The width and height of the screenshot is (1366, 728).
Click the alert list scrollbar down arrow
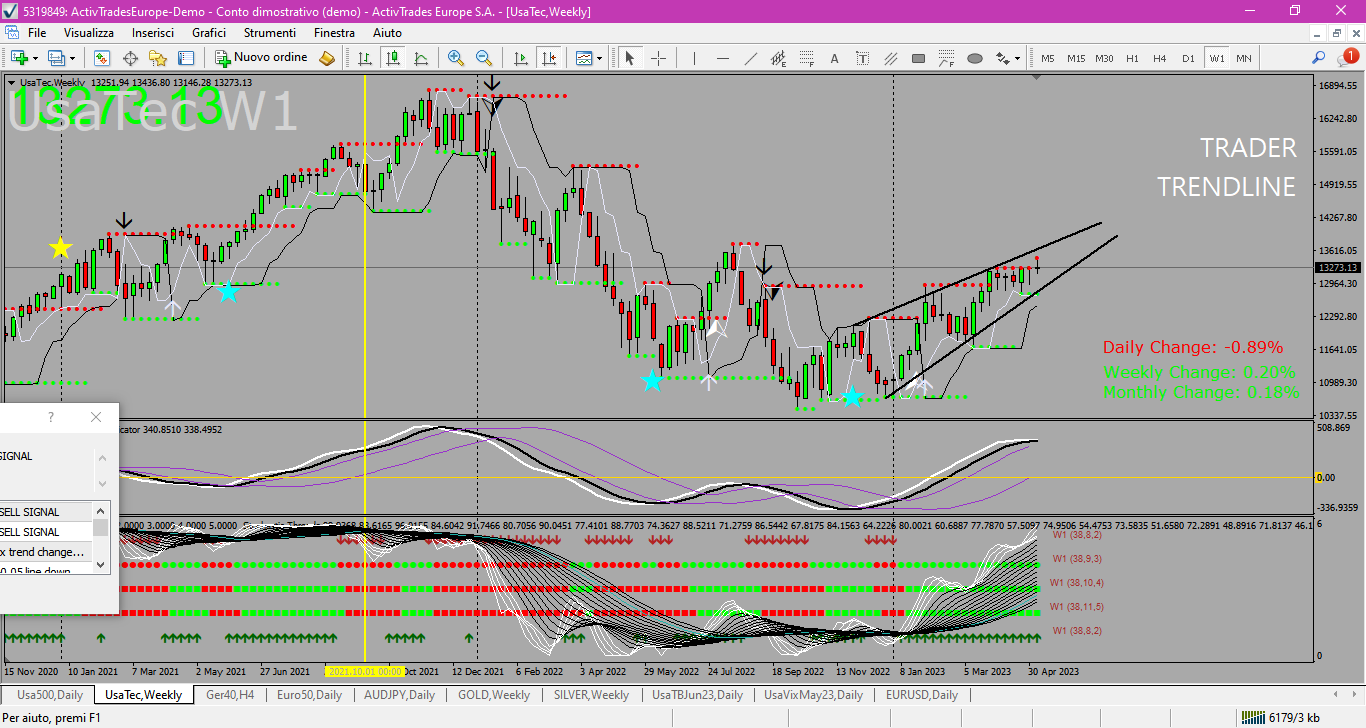[101, 565]
